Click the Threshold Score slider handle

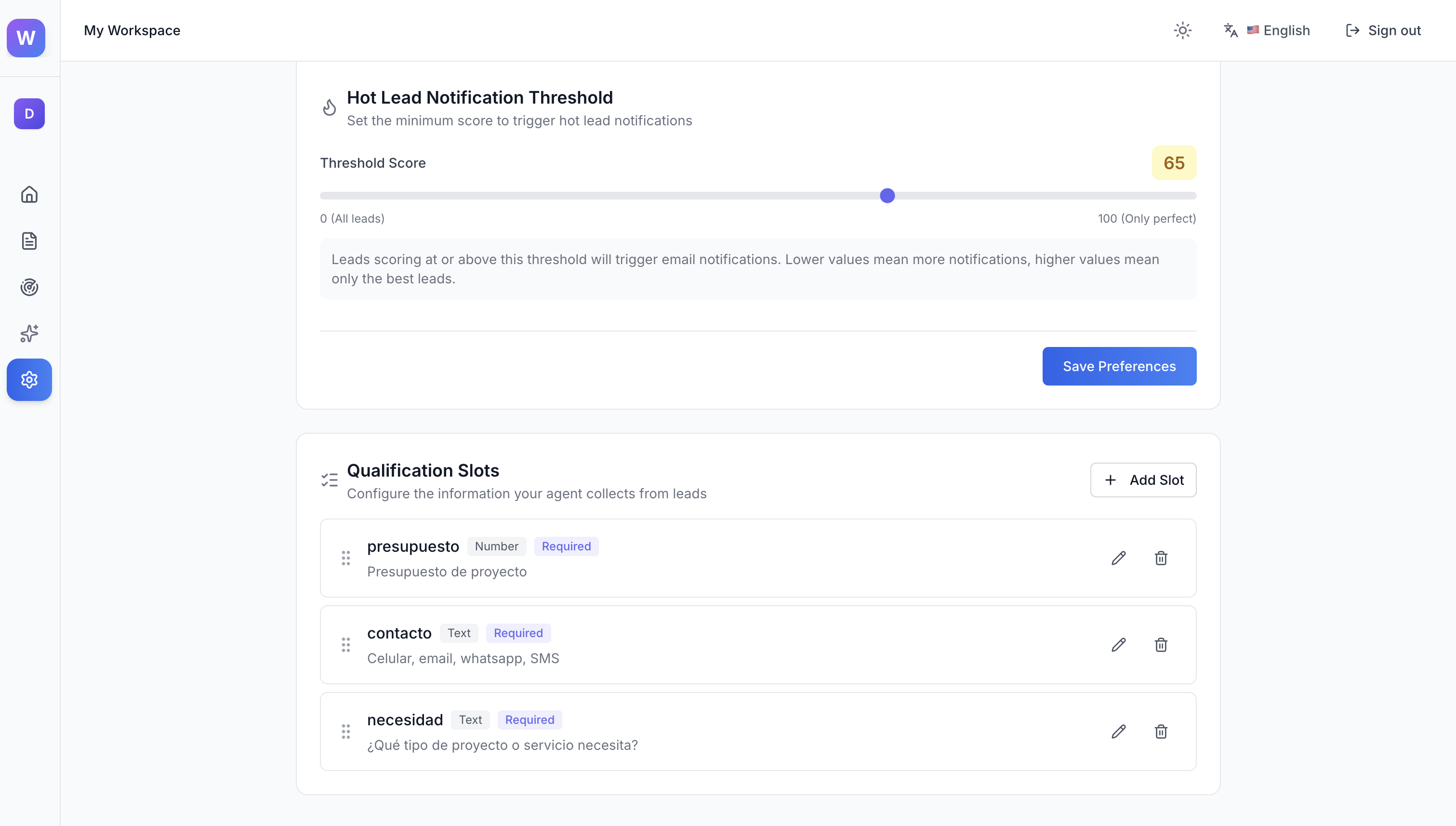pyautogui.click(x=887, y=196)
